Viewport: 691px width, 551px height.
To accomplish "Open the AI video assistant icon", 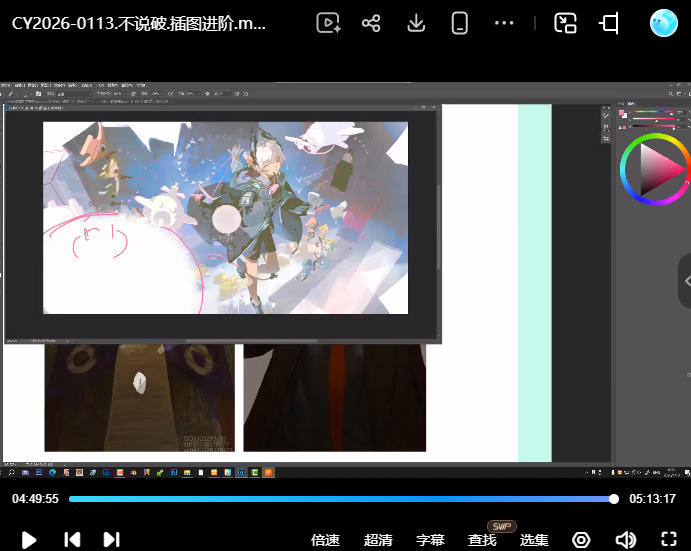I will (328, 23).
